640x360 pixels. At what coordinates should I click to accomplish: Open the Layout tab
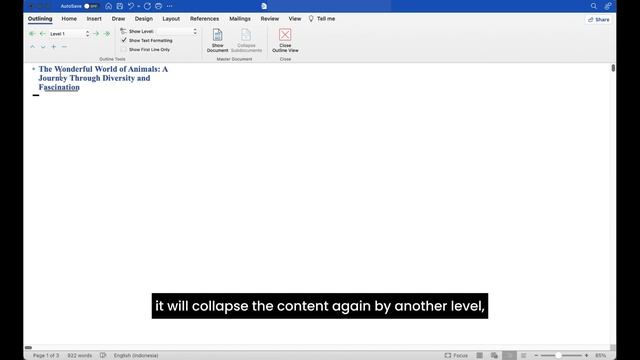click(x=171, y=19)
